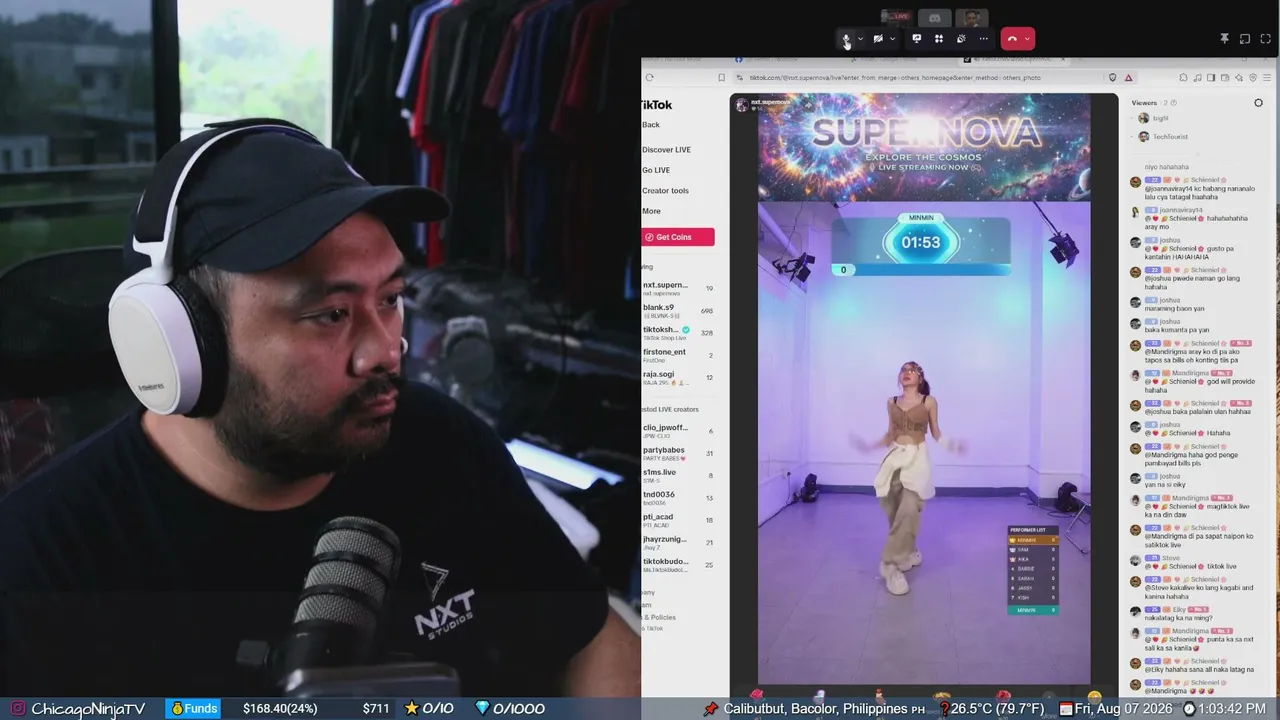Viewport: 1280px width, 720px height.
Task: Select the Discord logo participant tile
Action: pyautogui.click(x=934, y=17)
